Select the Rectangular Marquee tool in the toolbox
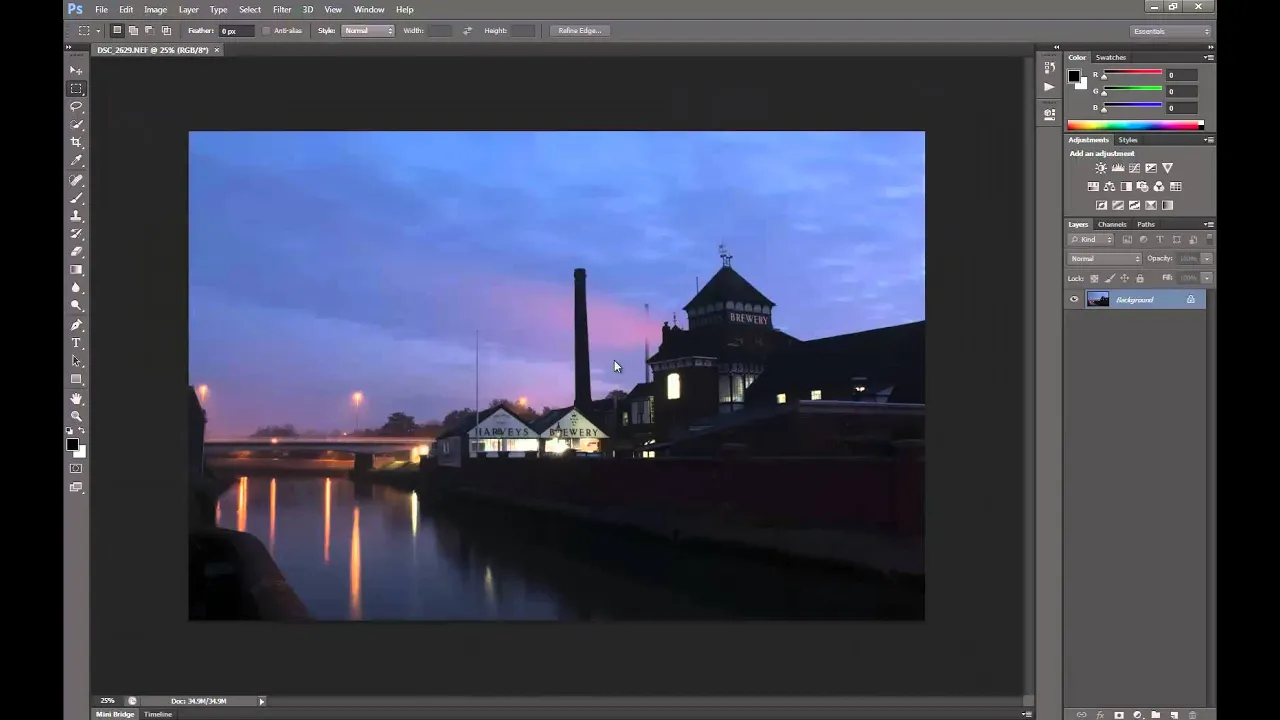The height and width of the screenshot is (720, 1280). [x=76, y=89]
